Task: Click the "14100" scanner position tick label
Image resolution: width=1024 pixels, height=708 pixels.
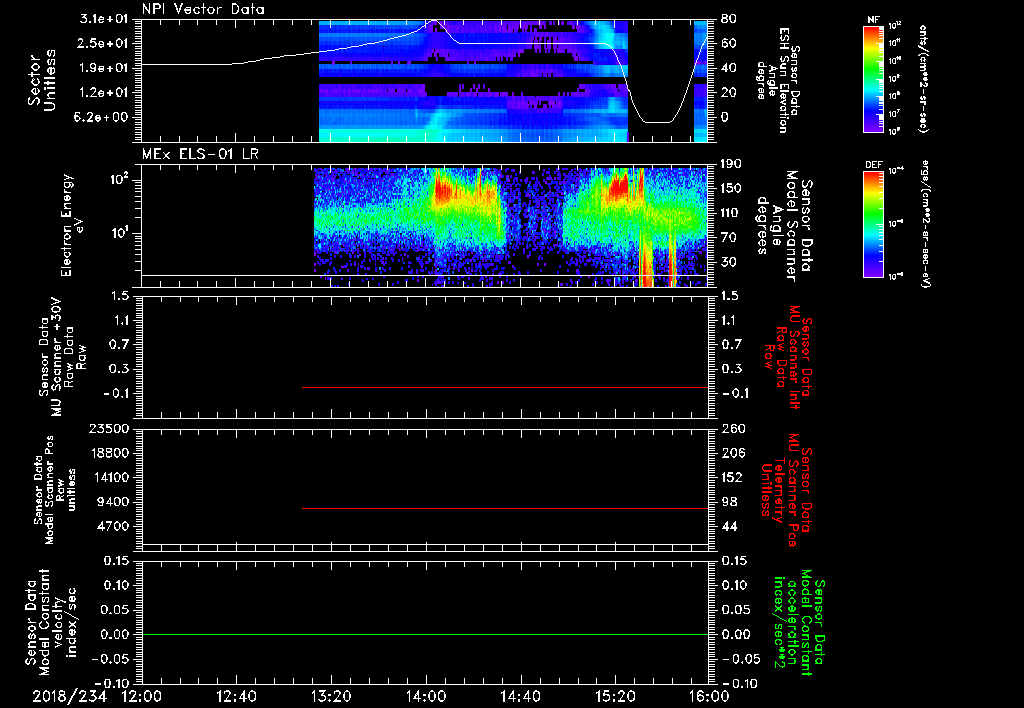Action: [108, 477]
